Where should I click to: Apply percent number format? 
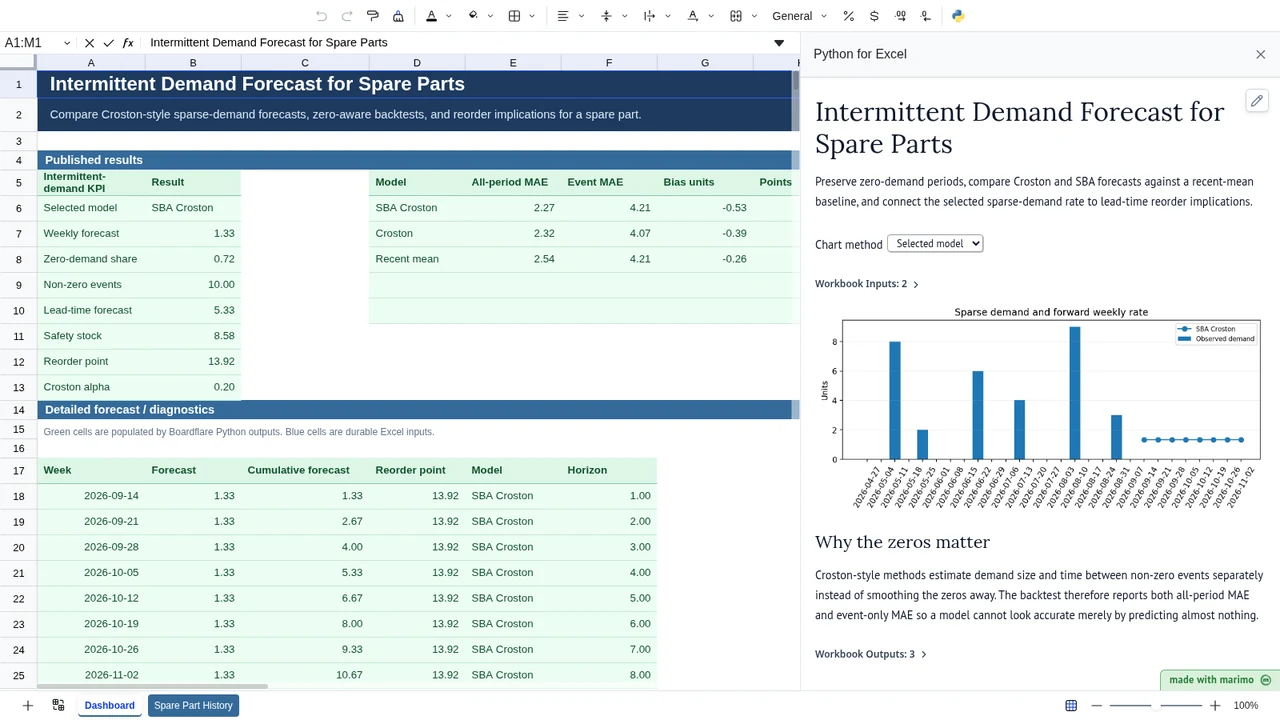point(848,16)
